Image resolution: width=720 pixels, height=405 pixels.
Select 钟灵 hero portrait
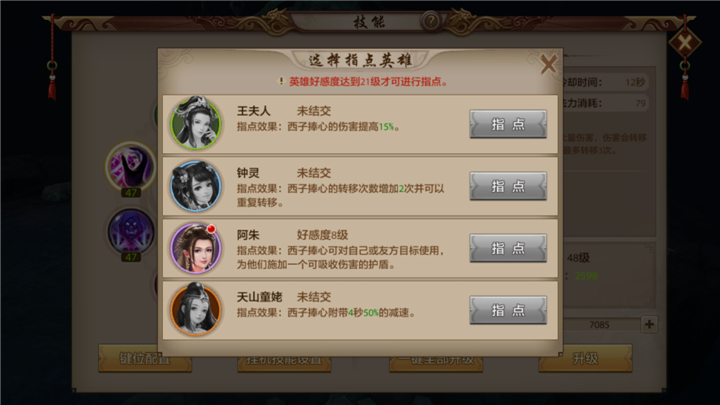pyautogui.click(x=196, y=186)
